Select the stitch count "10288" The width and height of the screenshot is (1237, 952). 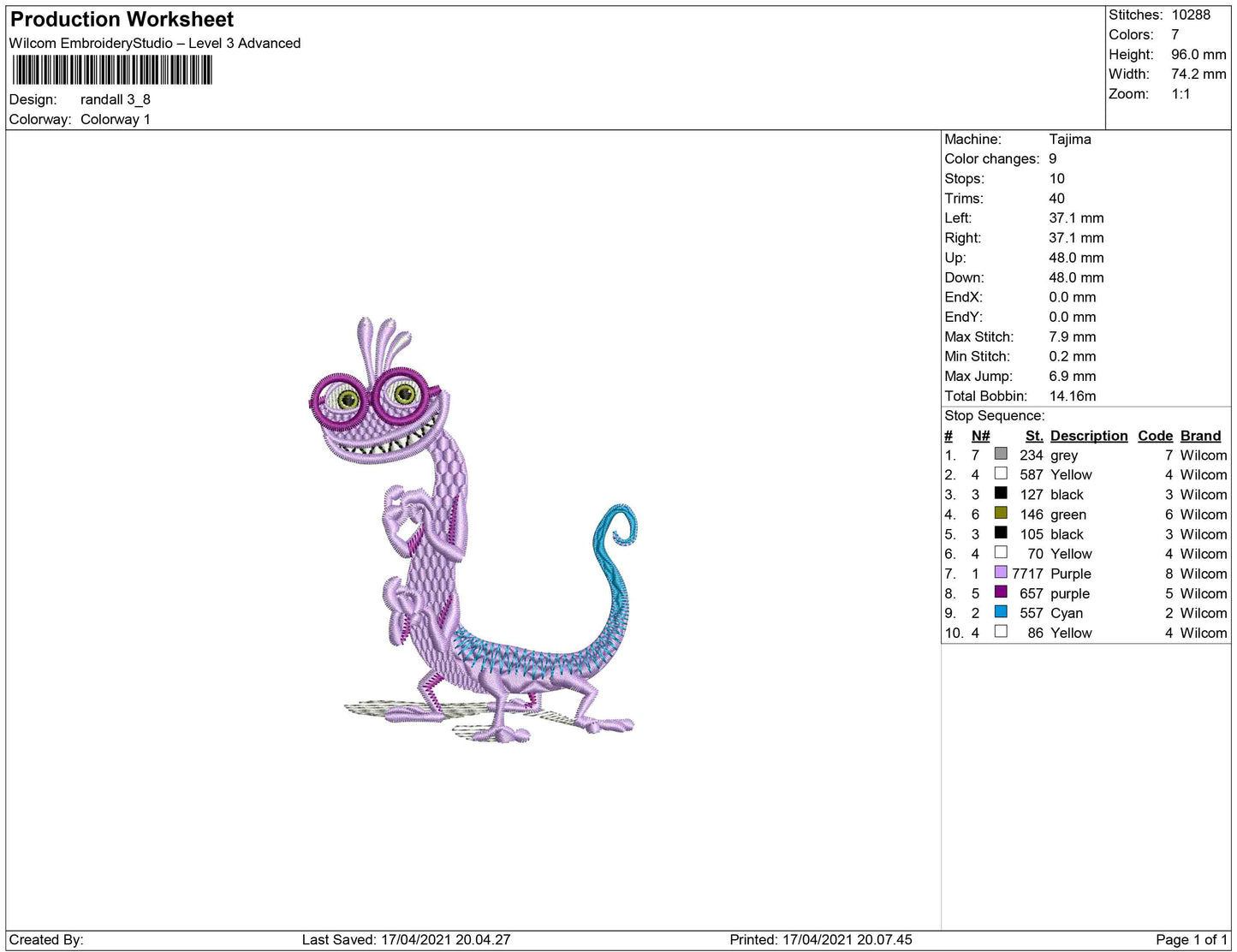pos(1191,15)
